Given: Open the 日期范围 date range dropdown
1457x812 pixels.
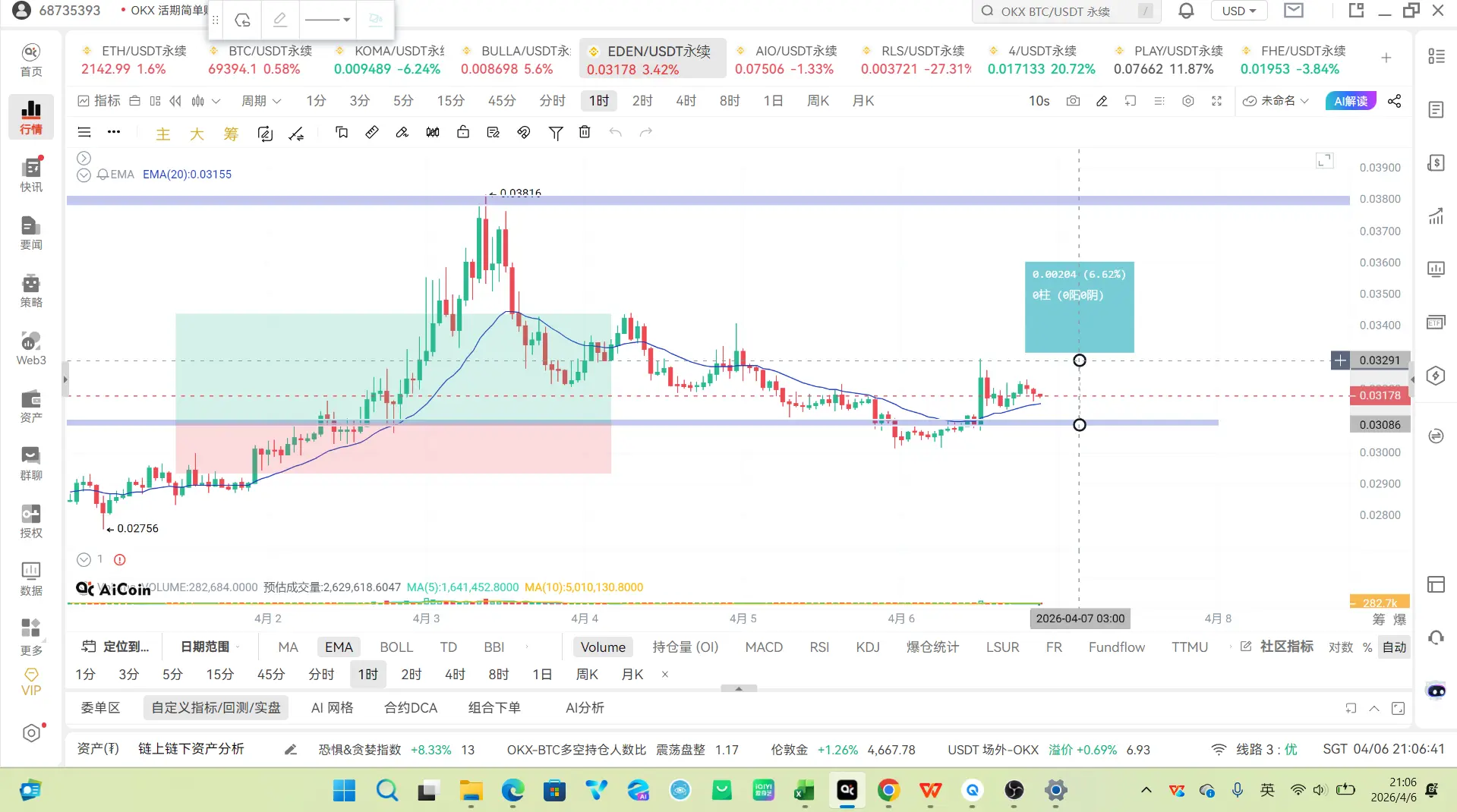Looking at the screenshot, I should (209, 647).
